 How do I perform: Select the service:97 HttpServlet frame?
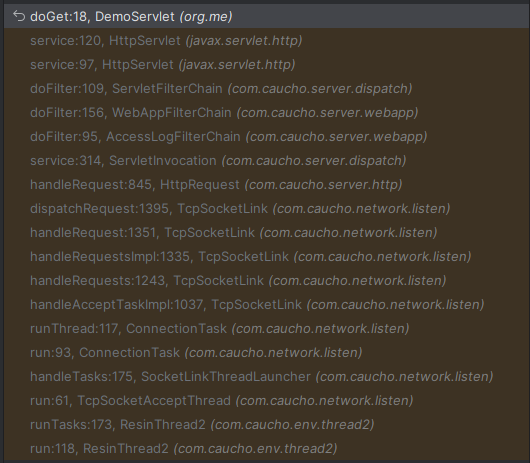point(267,65)
